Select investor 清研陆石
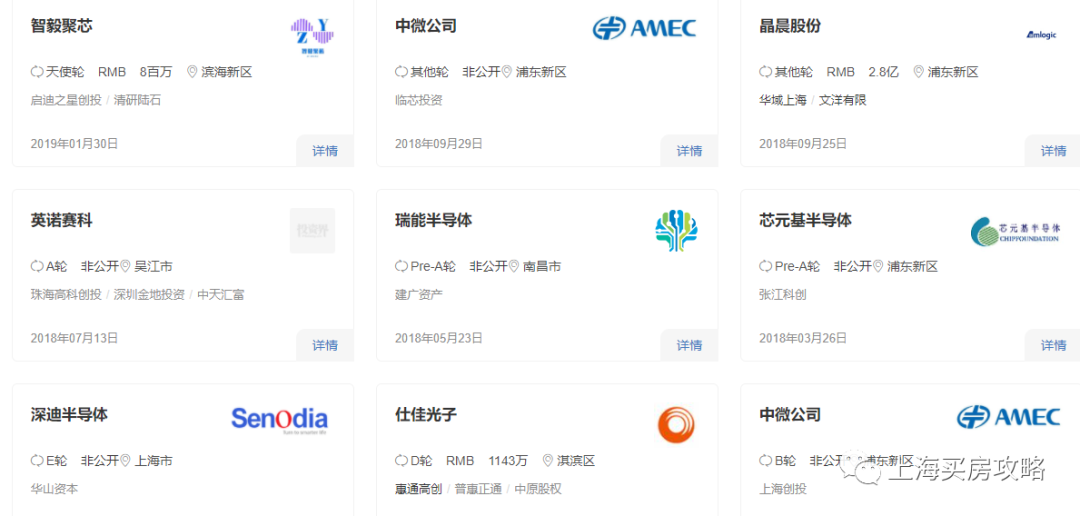This screenshot has width=1080, height=516. [x=137, y=101]
